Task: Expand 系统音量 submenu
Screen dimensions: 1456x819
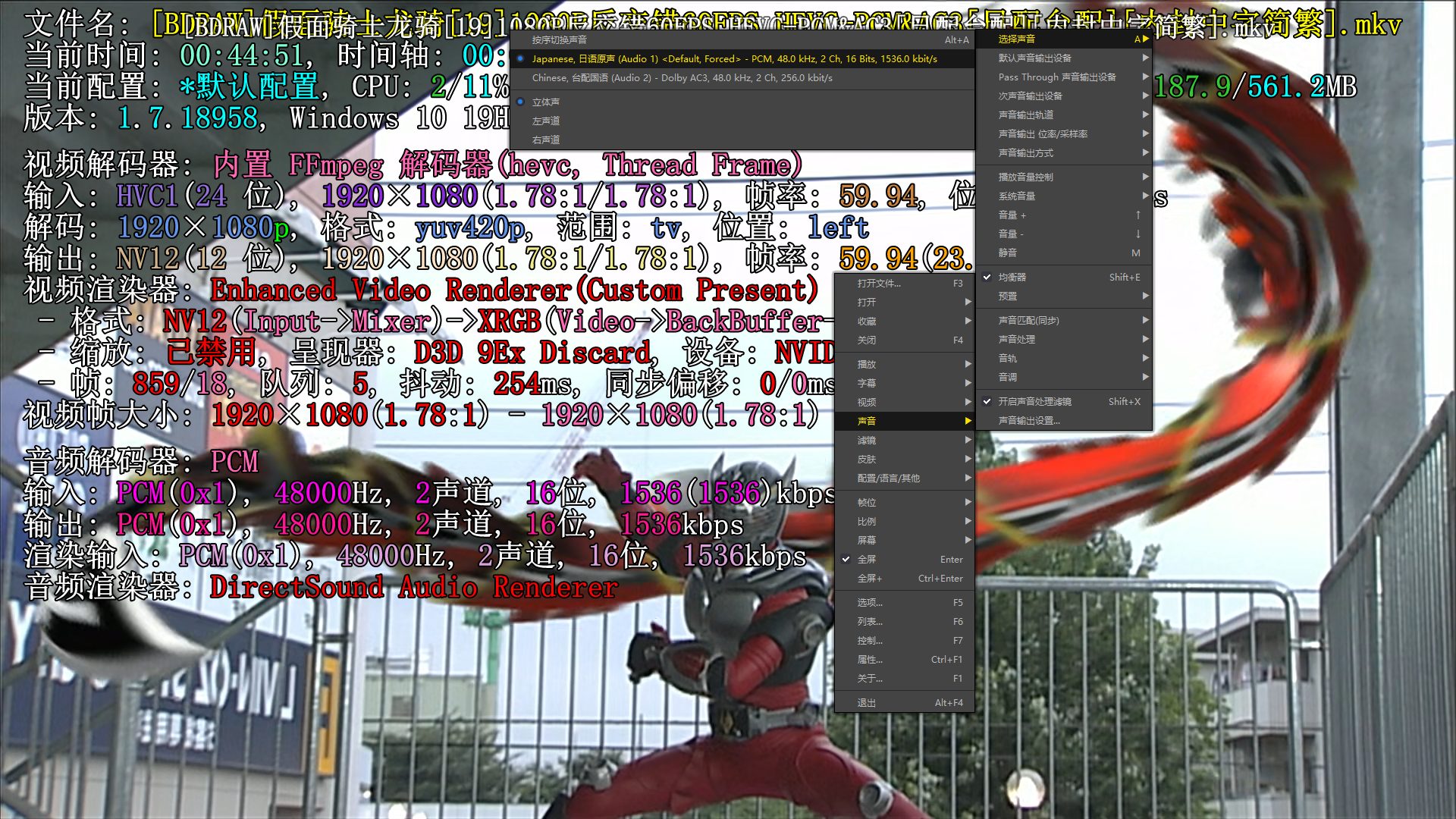Action: tap(1064, 196)
